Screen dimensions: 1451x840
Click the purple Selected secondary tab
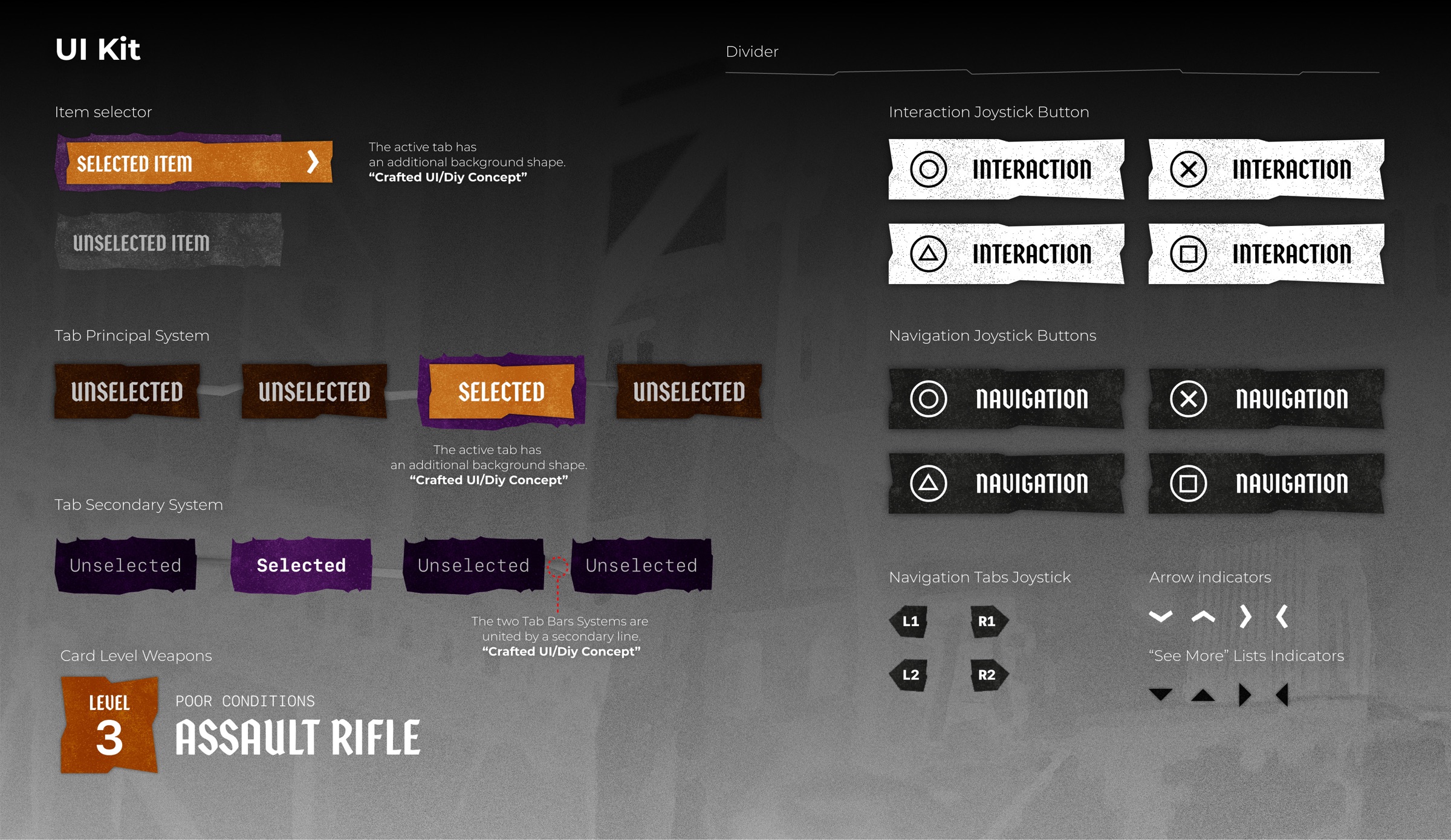[301, 565]
